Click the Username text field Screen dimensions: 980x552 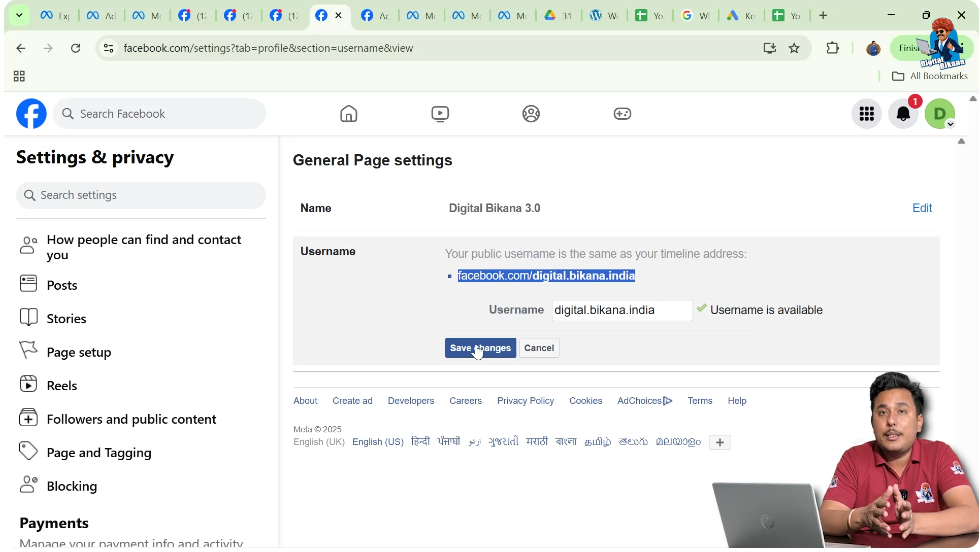click(622, 310)
